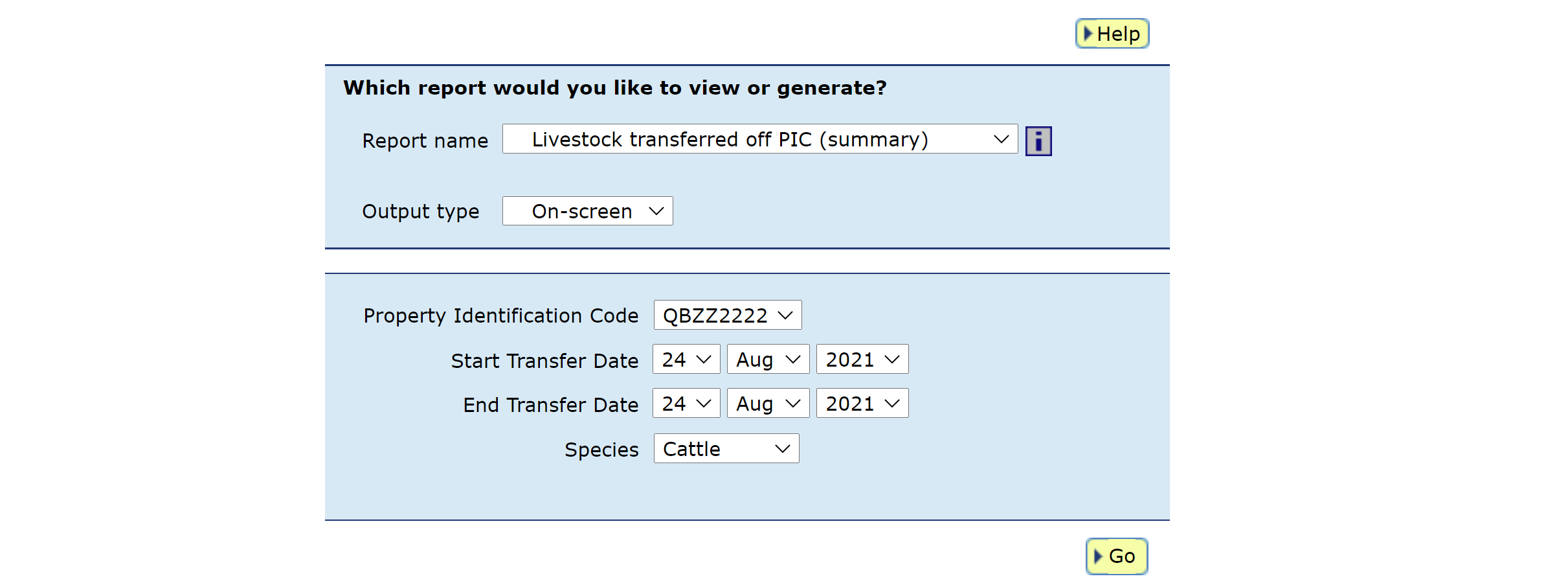This screenshot has width=1568, height=583.
Task: Expand the End Transfer Date year dropdown
Action: 862,404
